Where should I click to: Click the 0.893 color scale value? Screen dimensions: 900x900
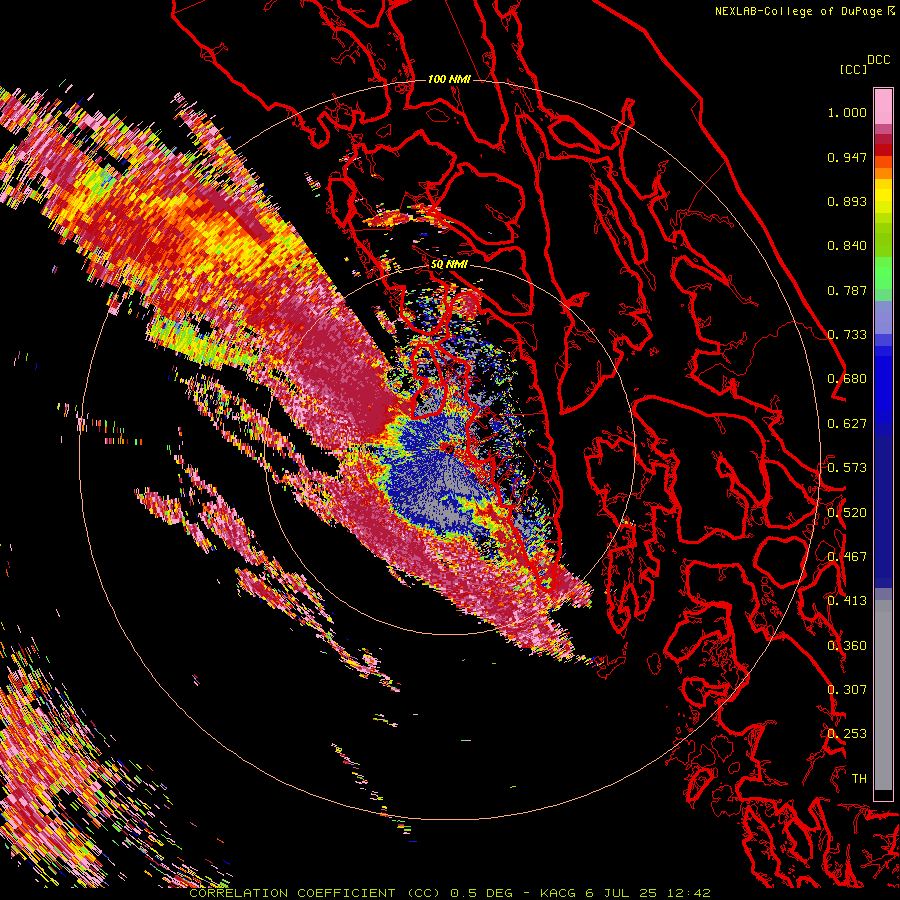[847, 201]
